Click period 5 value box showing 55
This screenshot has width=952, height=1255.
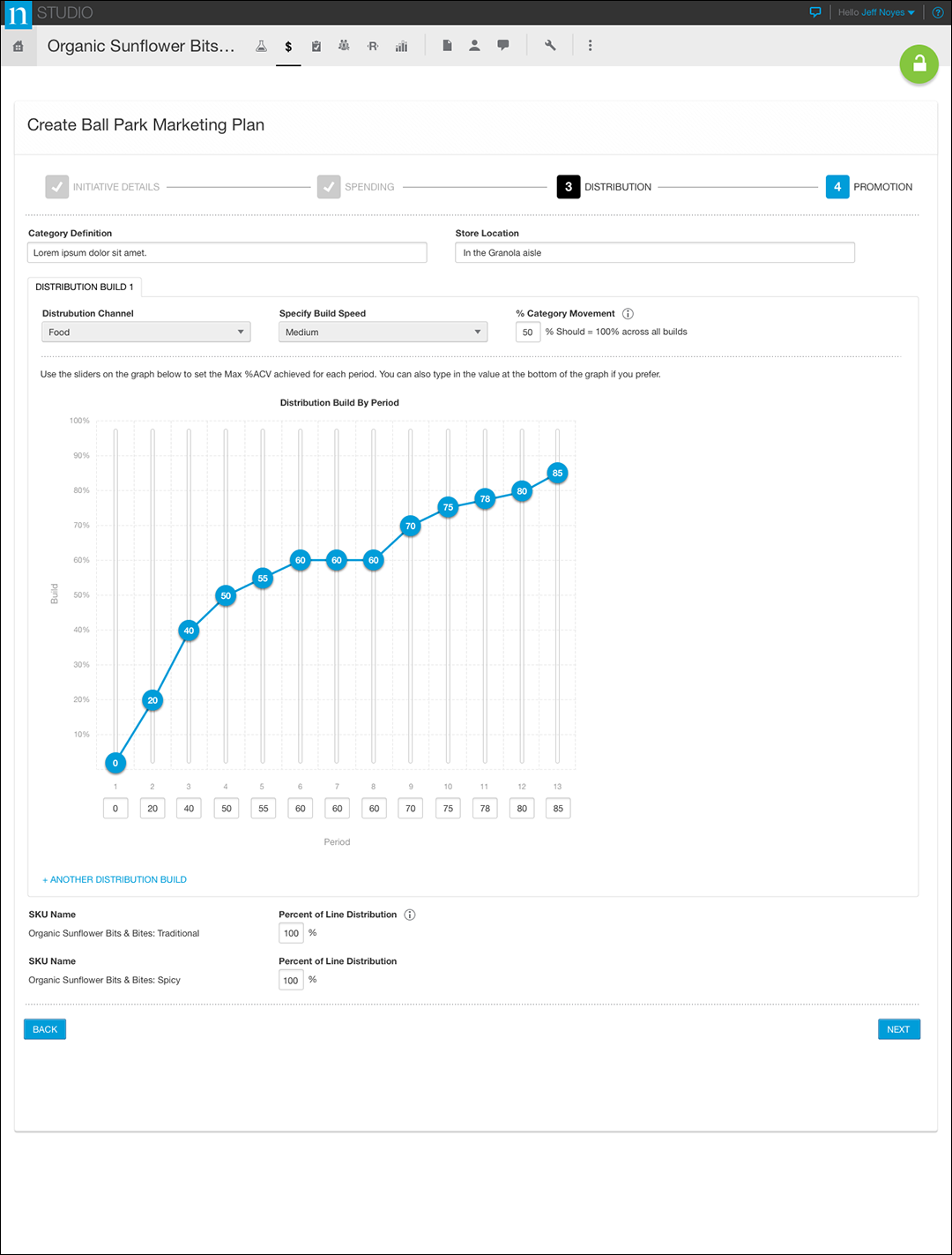click(x=264, y=809)
